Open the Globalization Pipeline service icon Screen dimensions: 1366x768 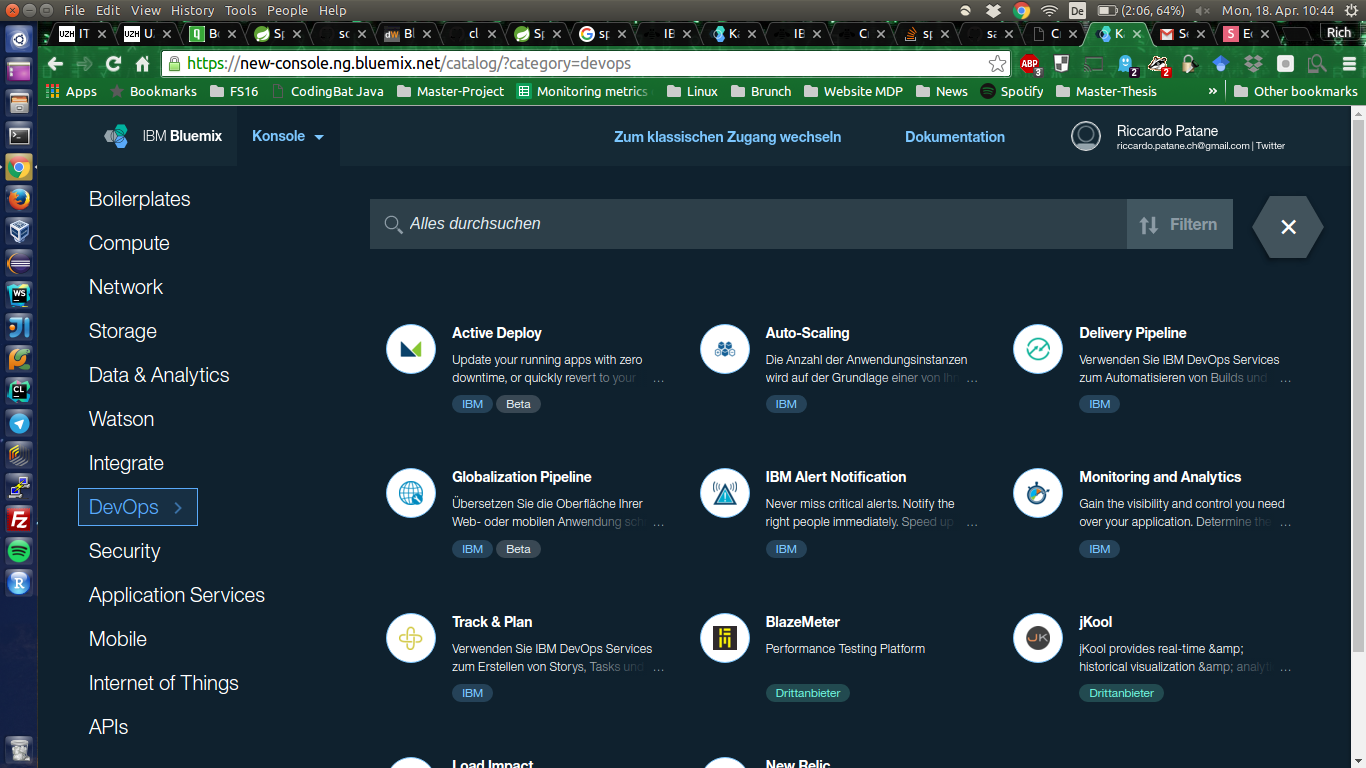[411, 493]
